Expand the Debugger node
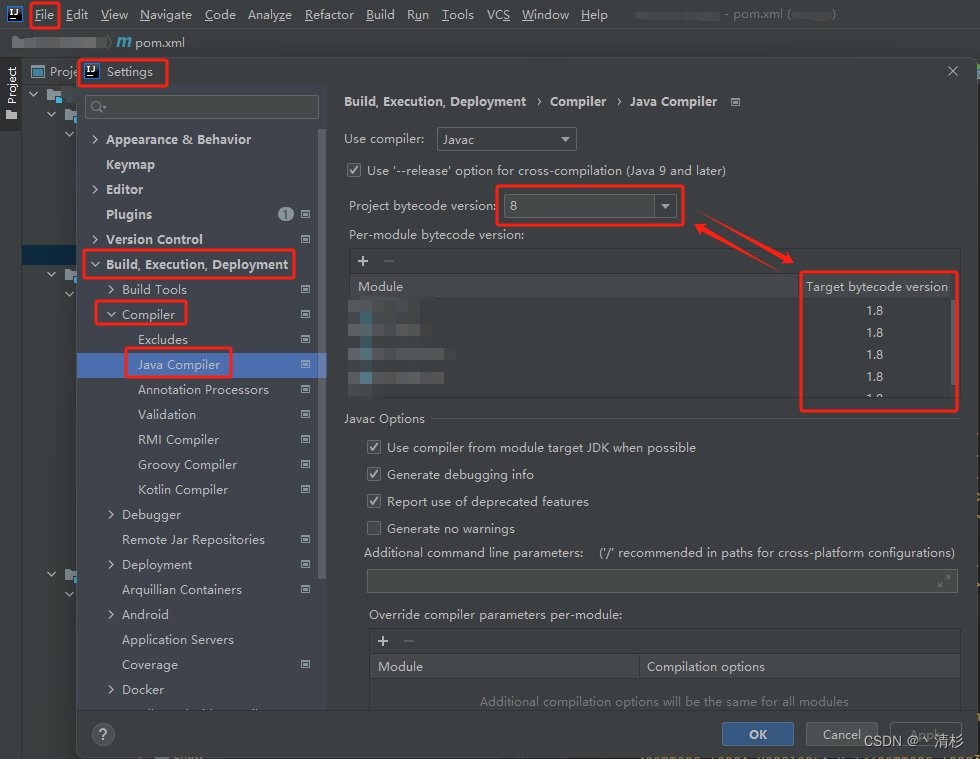Viewport: 980px width, 759px height. [111, 514]
